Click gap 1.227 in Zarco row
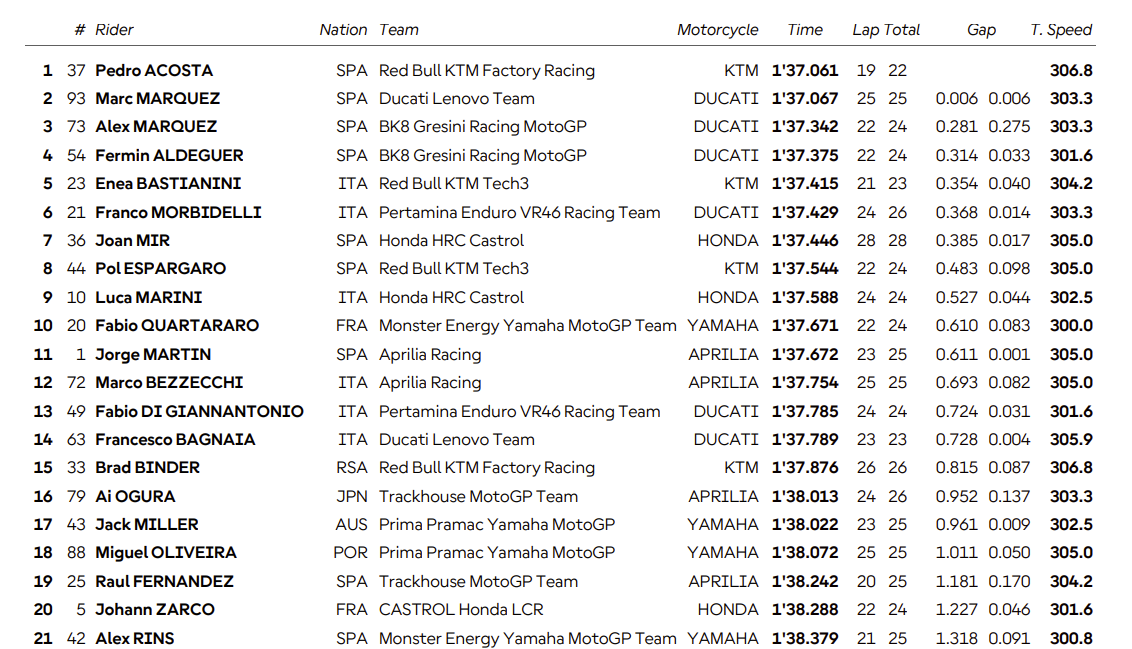Image resolution: width=1132 pixels, height=649 pixels. 957,610
